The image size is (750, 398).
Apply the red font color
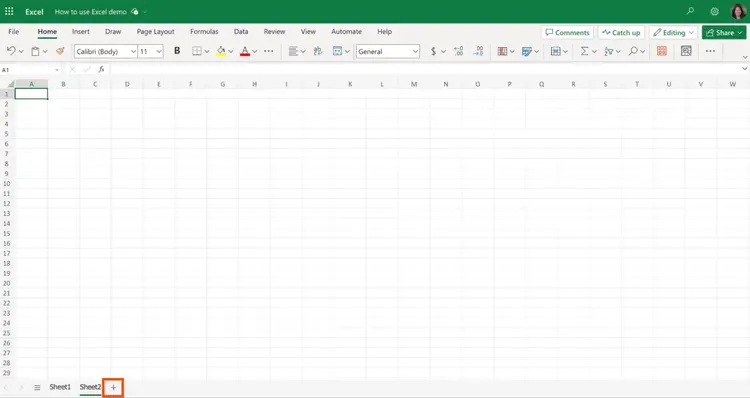pos(245,51)
